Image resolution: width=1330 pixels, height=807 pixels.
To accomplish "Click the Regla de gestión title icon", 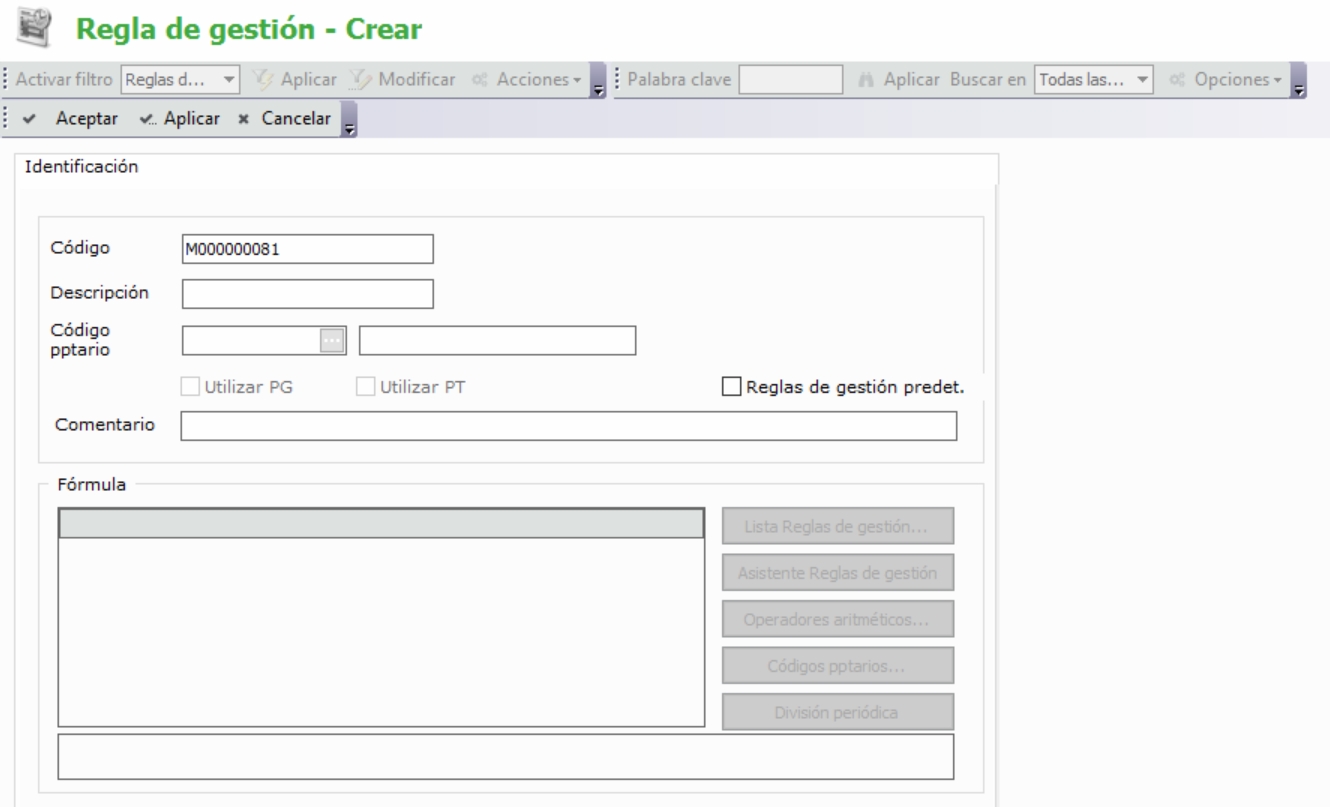I will (x=32, y=28).
